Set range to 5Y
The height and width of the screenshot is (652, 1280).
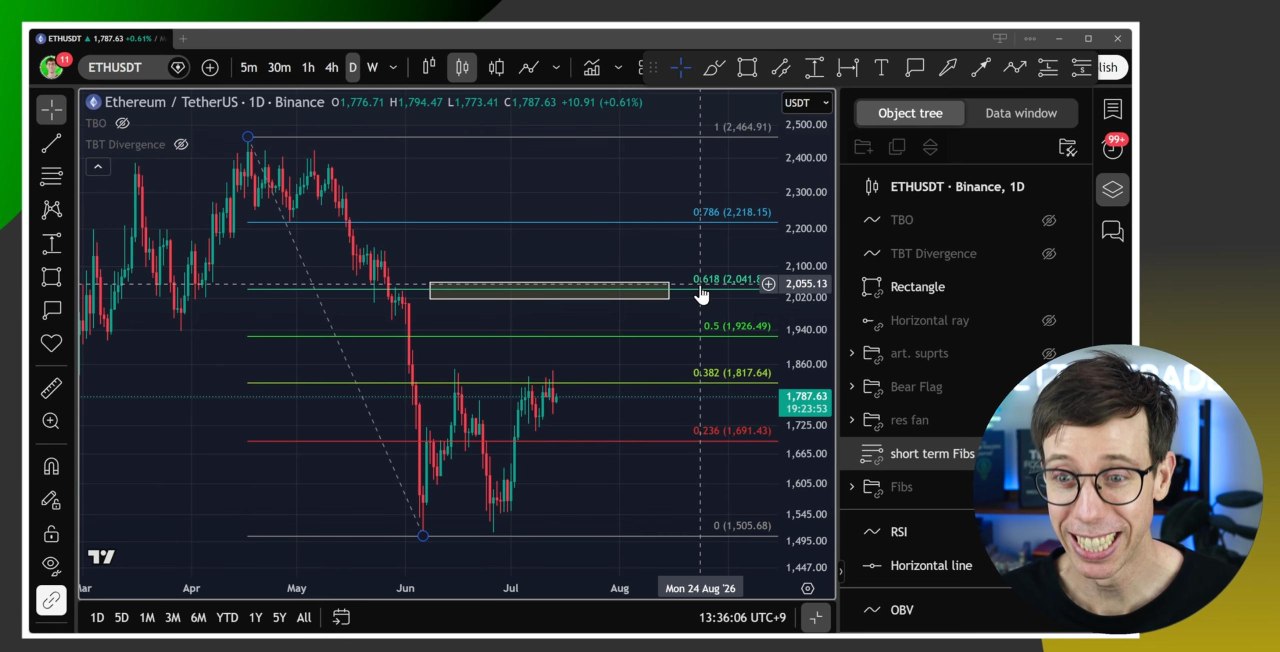(x=279, y=618)
